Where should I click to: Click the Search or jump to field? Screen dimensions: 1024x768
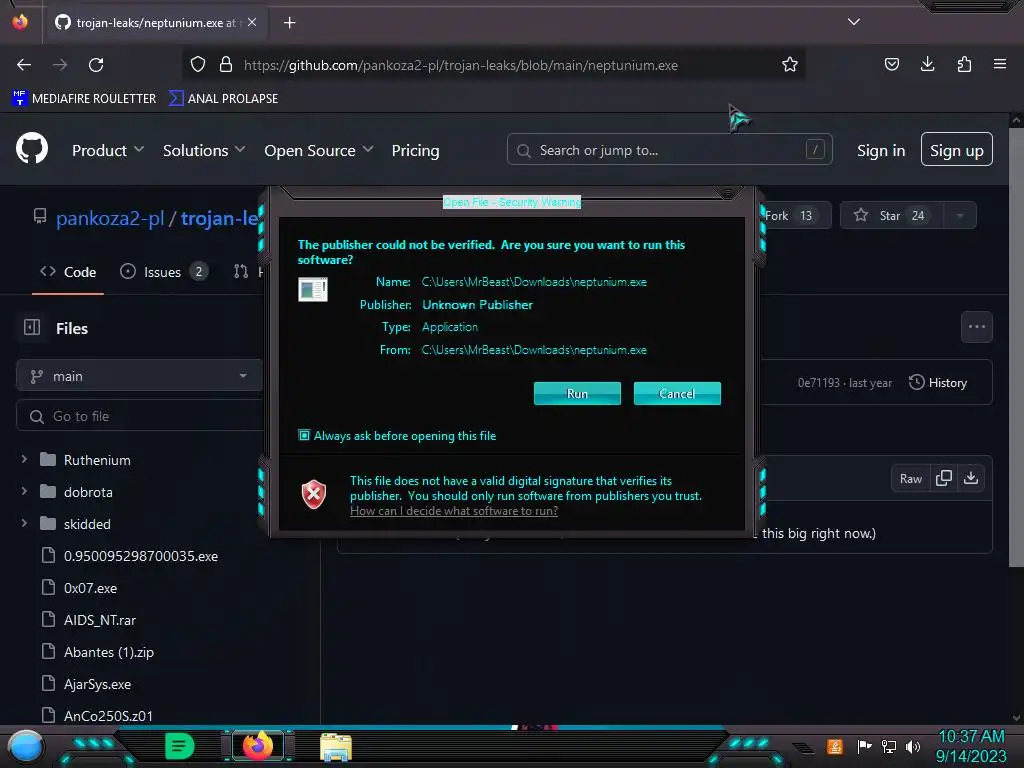pos(669,150)
